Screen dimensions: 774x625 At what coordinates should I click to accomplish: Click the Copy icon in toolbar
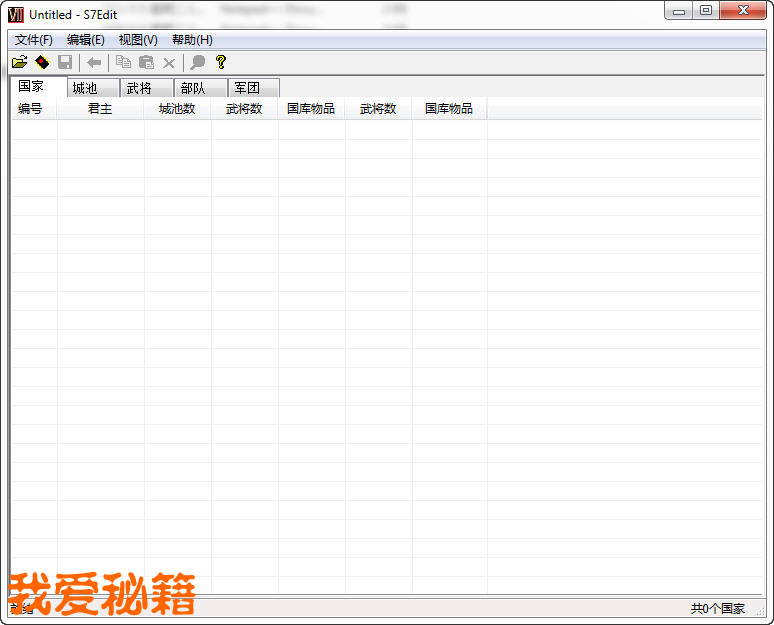(x=123, y=62)
